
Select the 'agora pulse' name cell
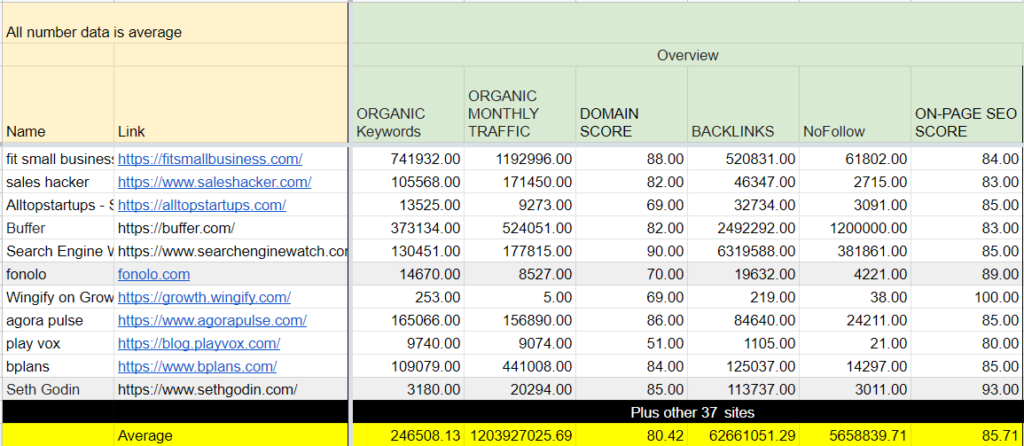tap(57, 321)
